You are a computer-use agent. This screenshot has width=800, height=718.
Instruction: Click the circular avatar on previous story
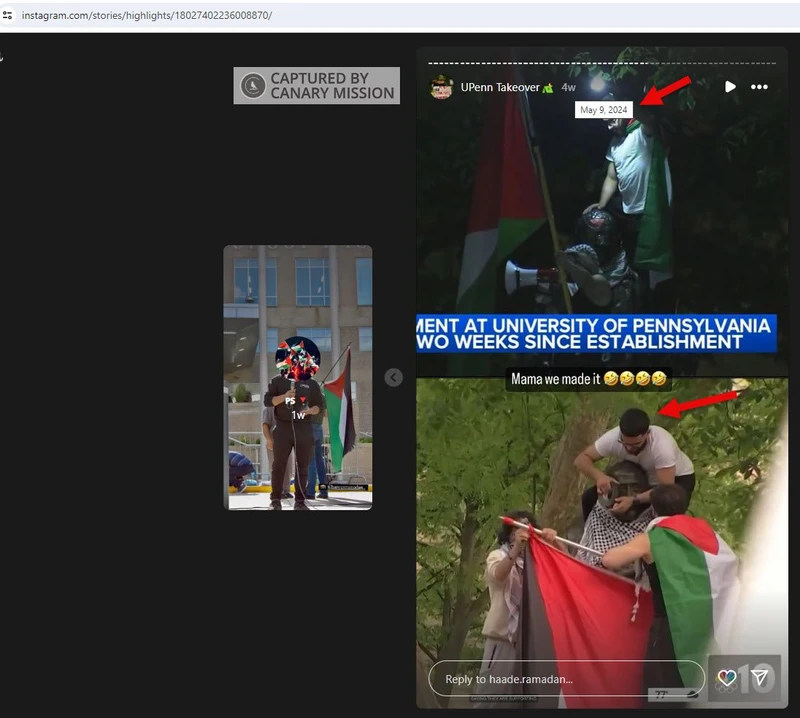pyautogui.click(x=298, y=358)
